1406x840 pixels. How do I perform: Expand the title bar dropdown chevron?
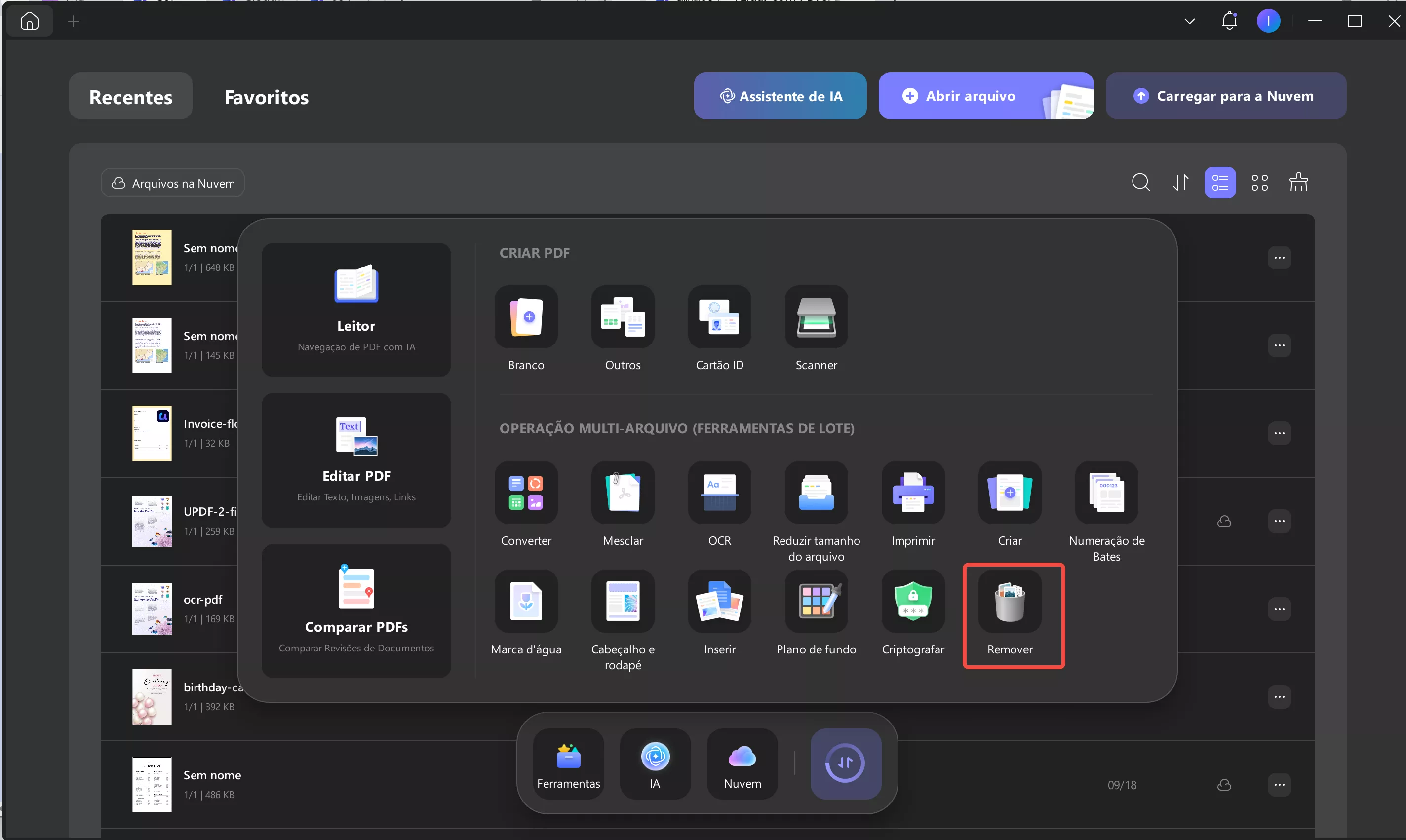click(x=1189, y=22)
